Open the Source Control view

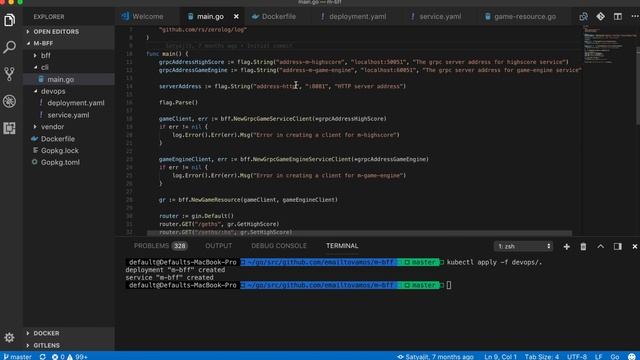(x=9, y=74)
